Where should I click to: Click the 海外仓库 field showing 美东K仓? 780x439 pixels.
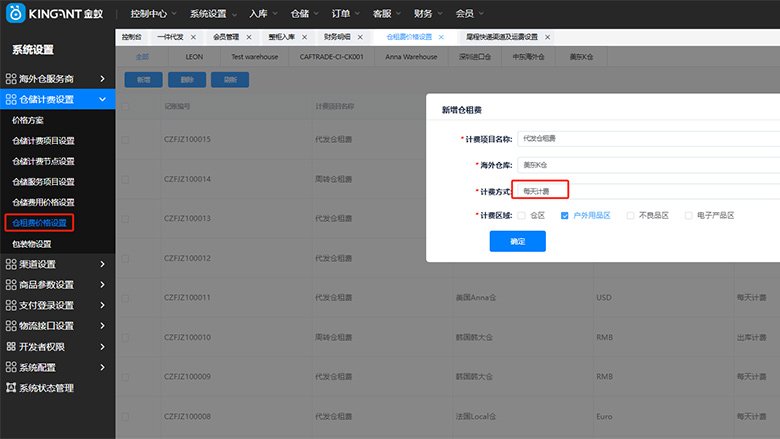(x=649, y=165)
